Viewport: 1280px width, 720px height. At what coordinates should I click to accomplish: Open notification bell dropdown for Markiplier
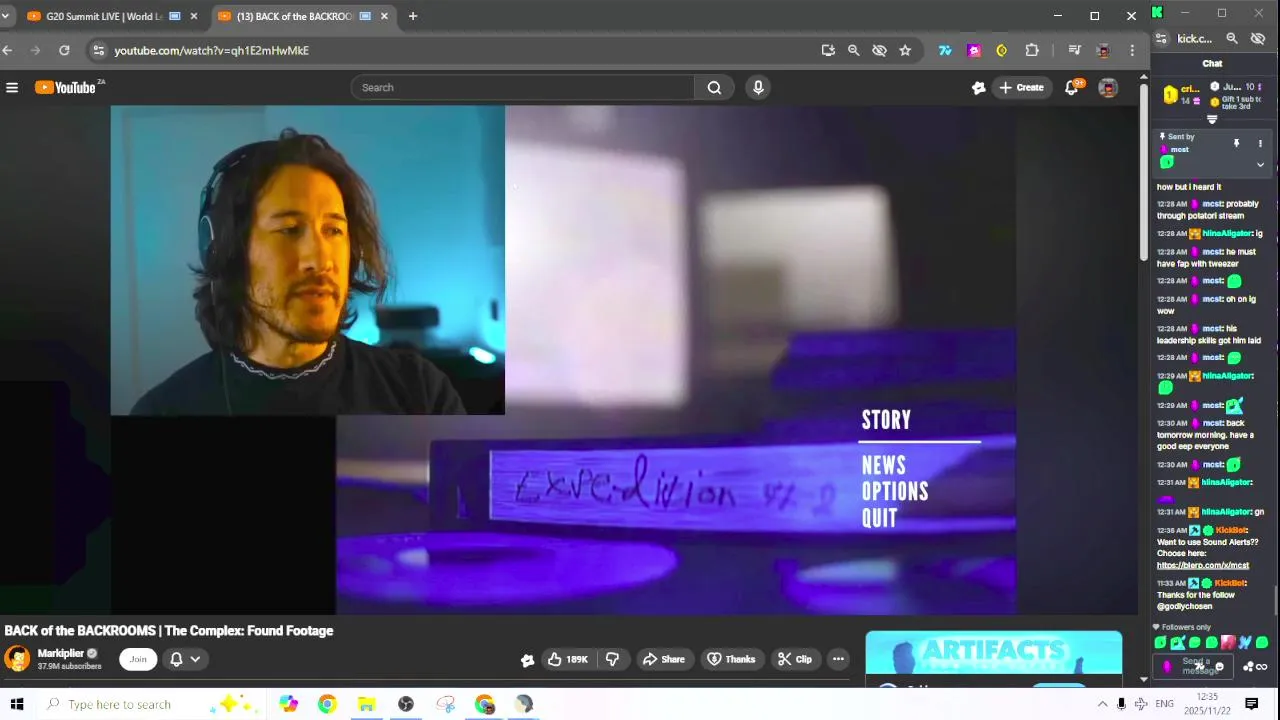[x=185, y=659]
